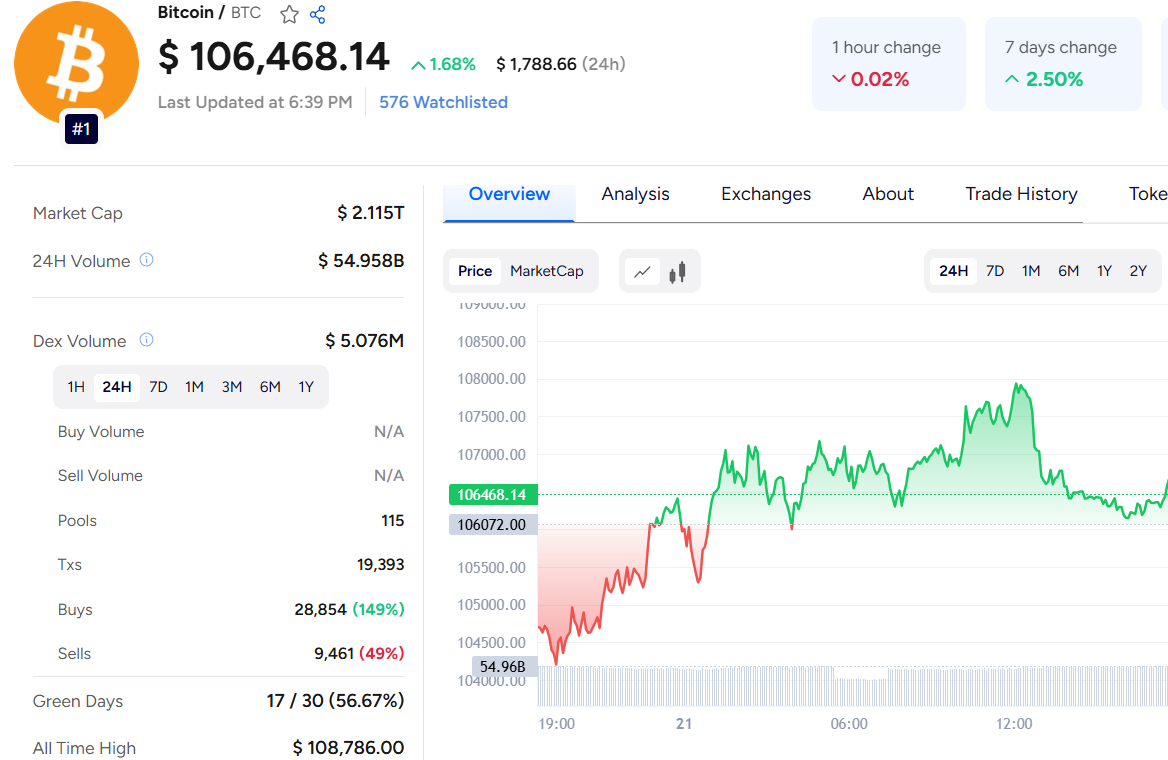Open the Trade History tab
The width and height of the screenshot is (1168, 760).
[x=1021, y=194]
